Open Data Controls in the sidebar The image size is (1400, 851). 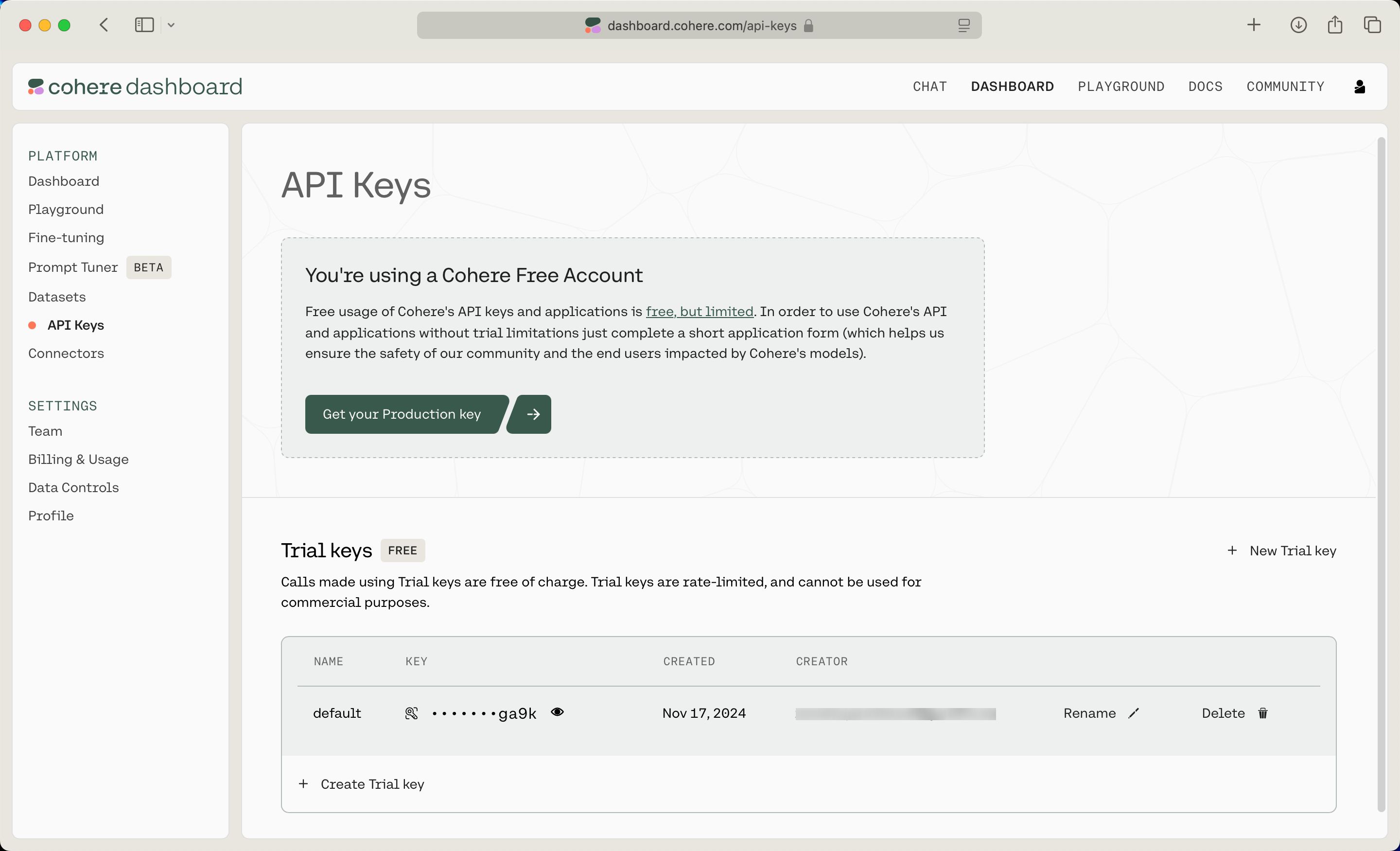73,487
